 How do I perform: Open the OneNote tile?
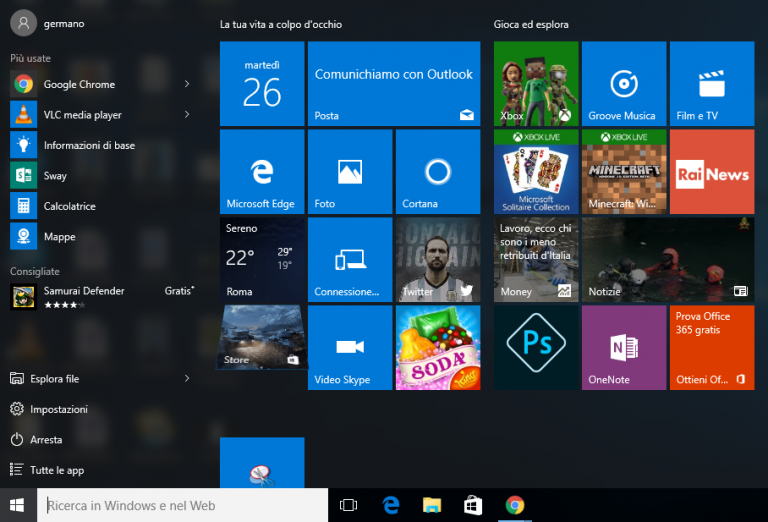tap(624, 348)
